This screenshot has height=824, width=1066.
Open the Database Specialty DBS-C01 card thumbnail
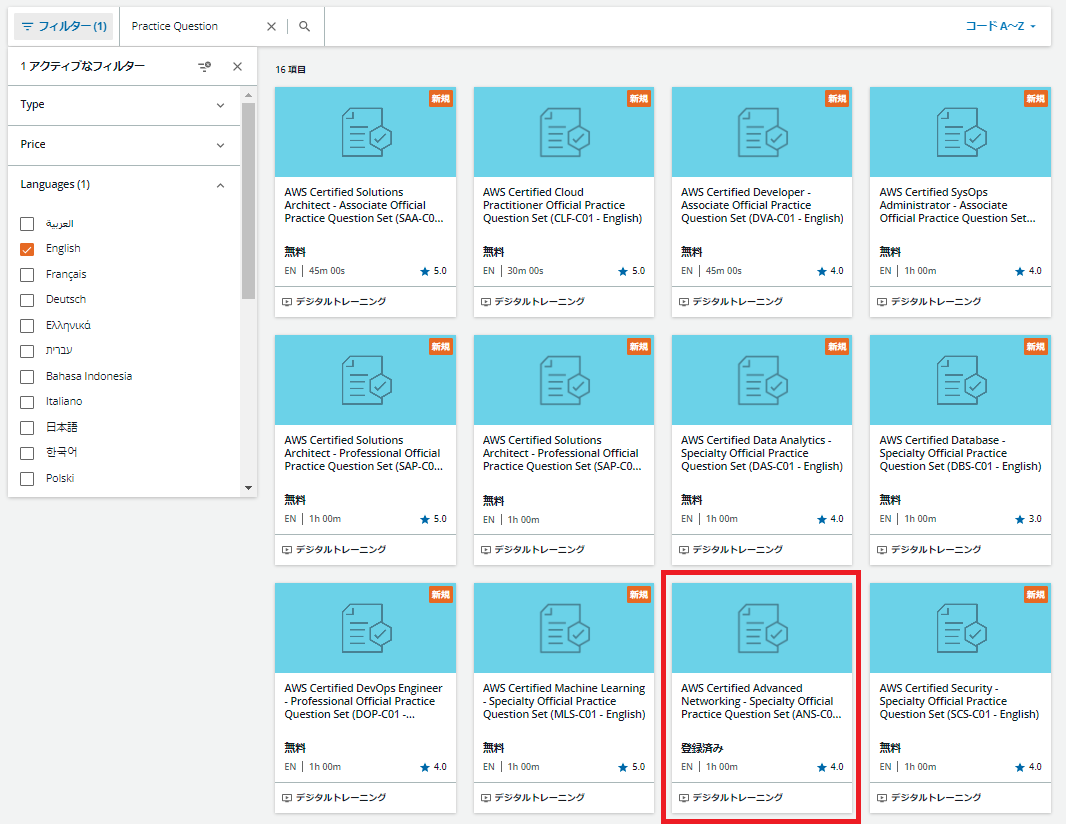click(960, 380)
